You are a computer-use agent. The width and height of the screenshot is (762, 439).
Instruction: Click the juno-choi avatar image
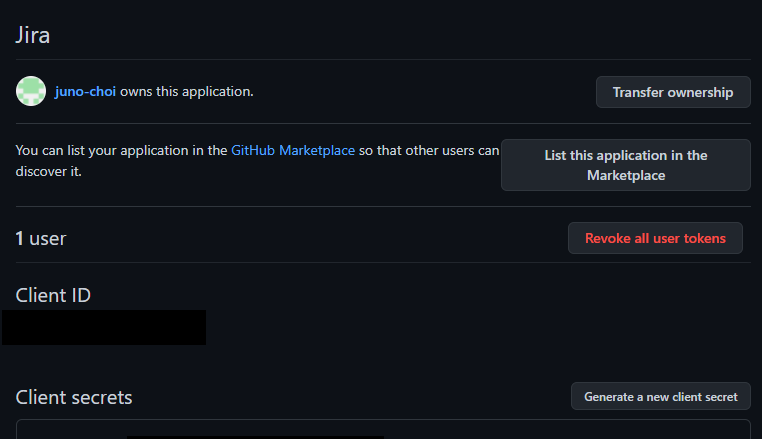point(31,91)
